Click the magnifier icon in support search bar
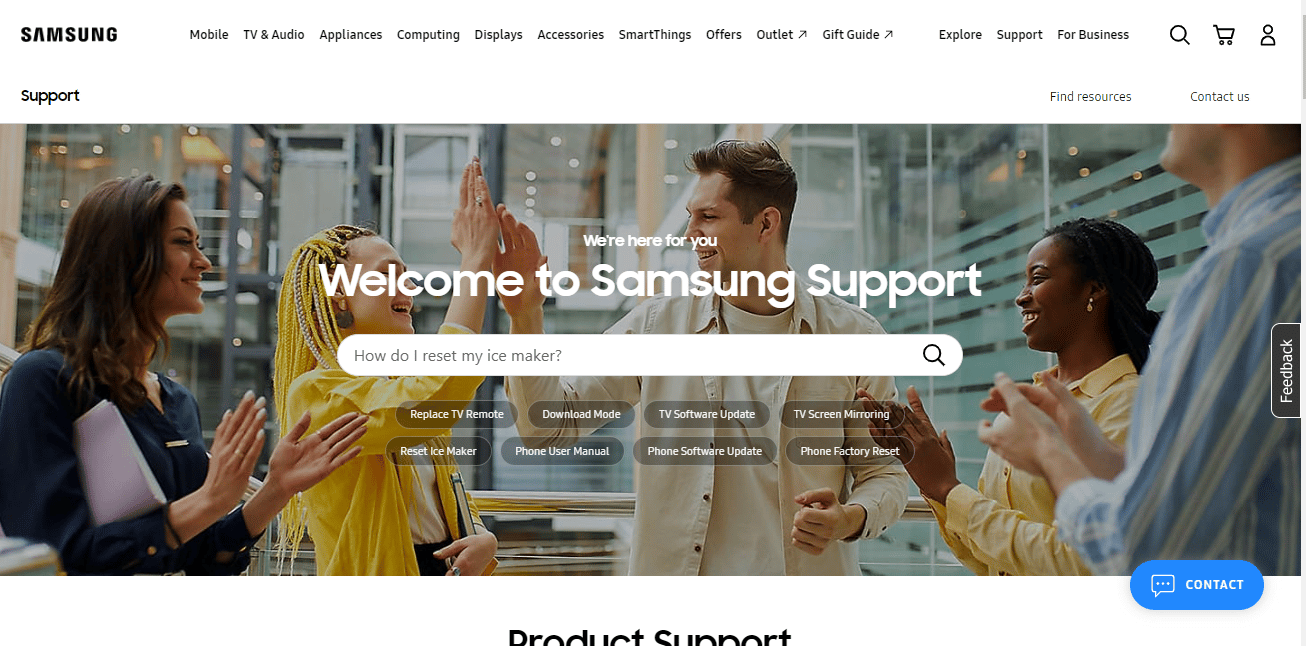The width and height of the screenshot is (1306, 646). 934,355
